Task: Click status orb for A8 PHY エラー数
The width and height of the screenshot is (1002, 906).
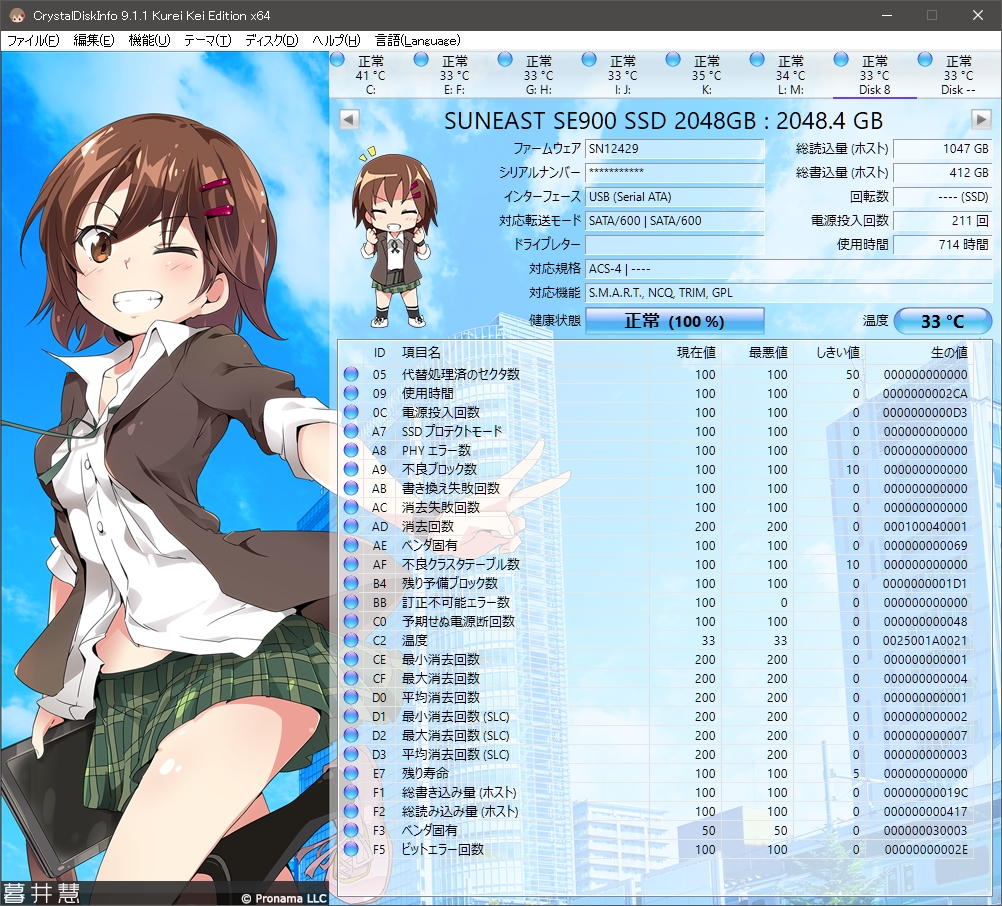Action: click(x=351, y=450)
